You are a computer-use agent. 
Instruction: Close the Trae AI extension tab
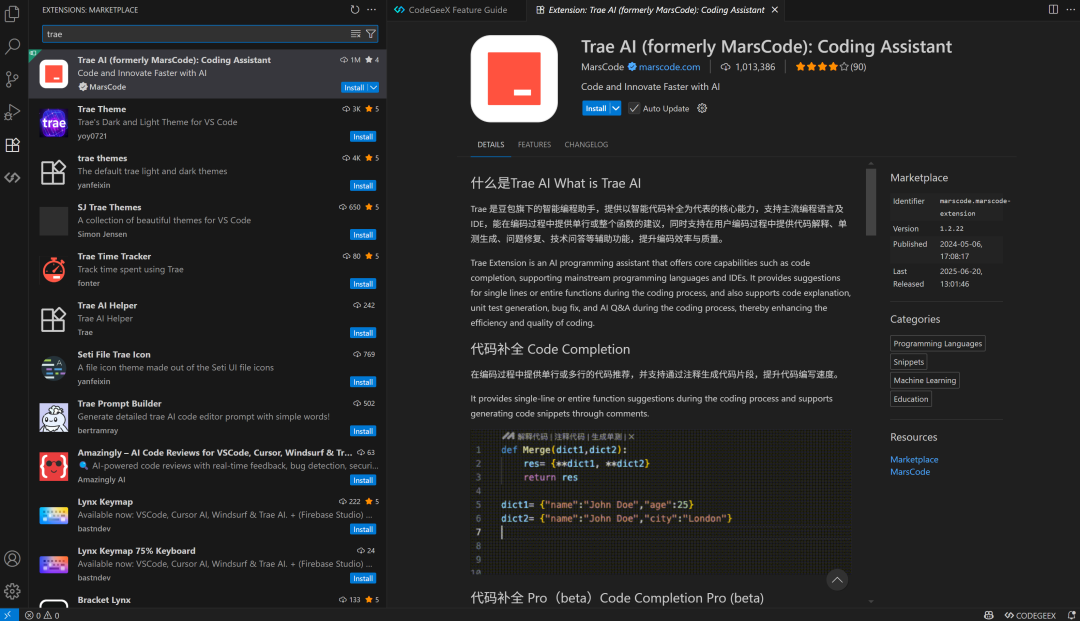click(x=775, y=10)
